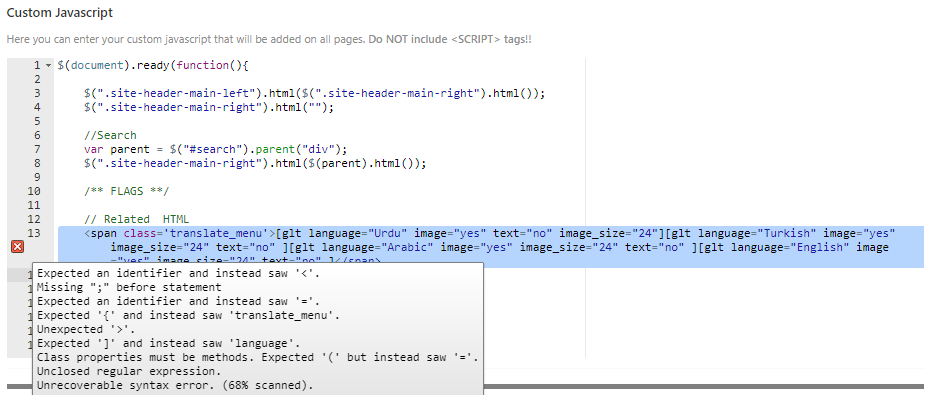This screenshot has height=395, width=937.
Task: Click the Do NOT include SCRIPT tags notice
Action: pyautogui.click(x=450, y=39)
